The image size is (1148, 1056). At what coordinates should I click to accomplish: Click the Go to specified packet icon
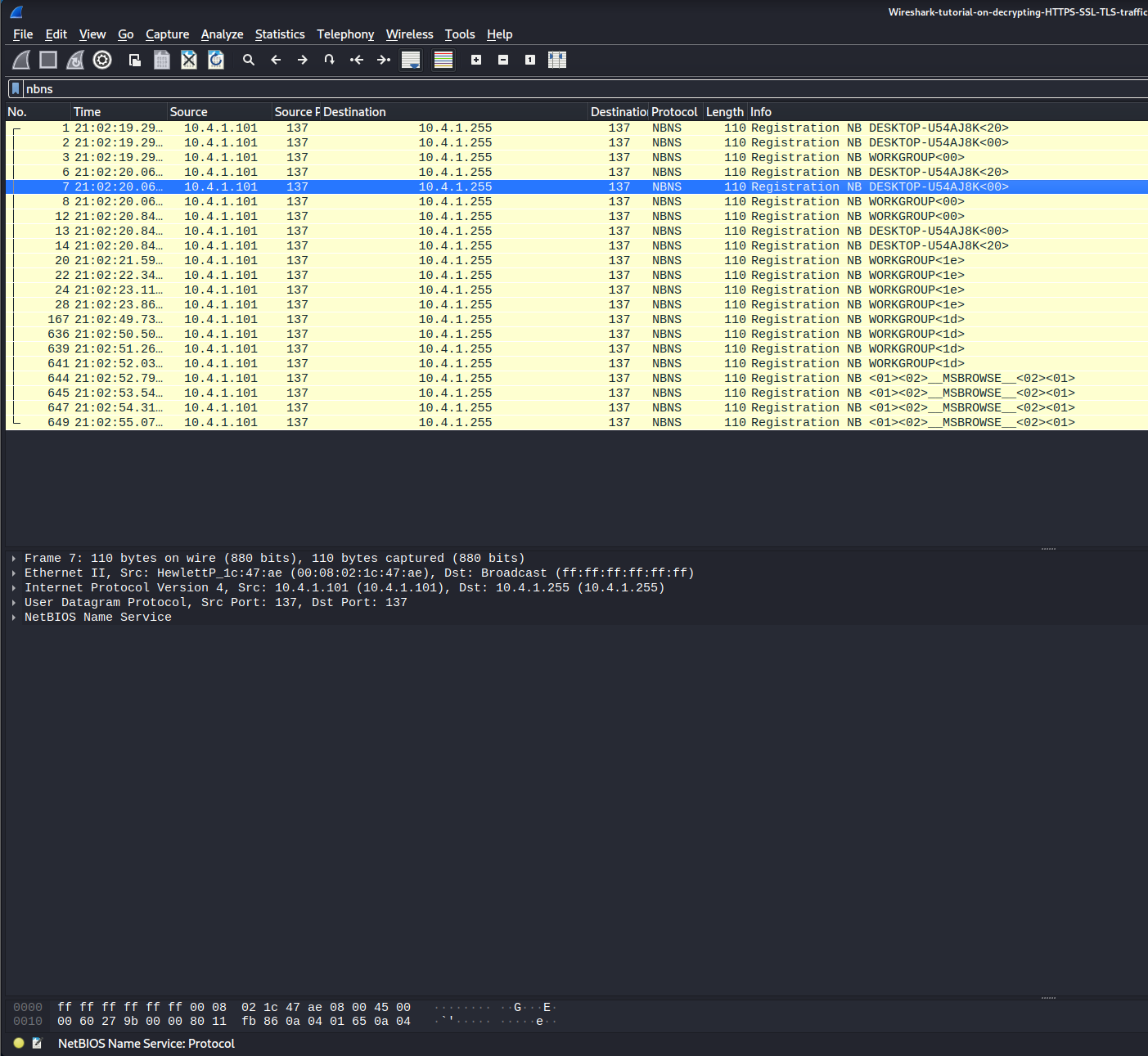pyautogui.click(x=330, y=60)
